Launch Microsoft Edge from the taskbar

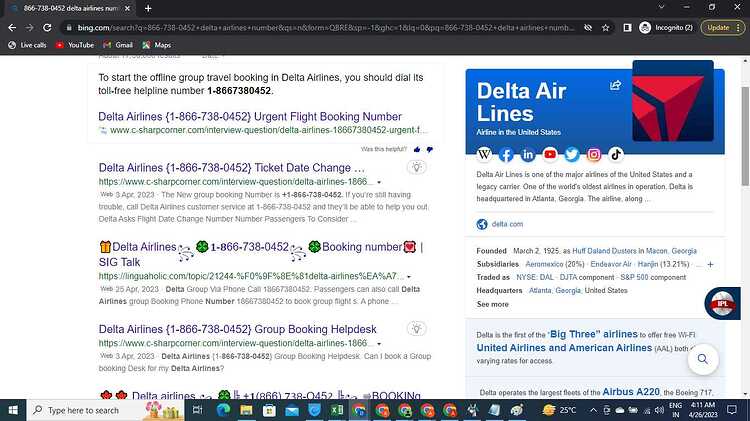[x=223, y=410]
